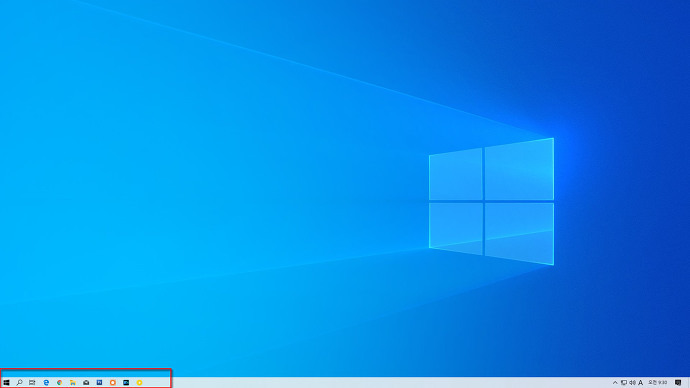Screen dimensions: 690x388
Task: Open the black-and-blue monitor taskbar app
Action: pos(126,383)
